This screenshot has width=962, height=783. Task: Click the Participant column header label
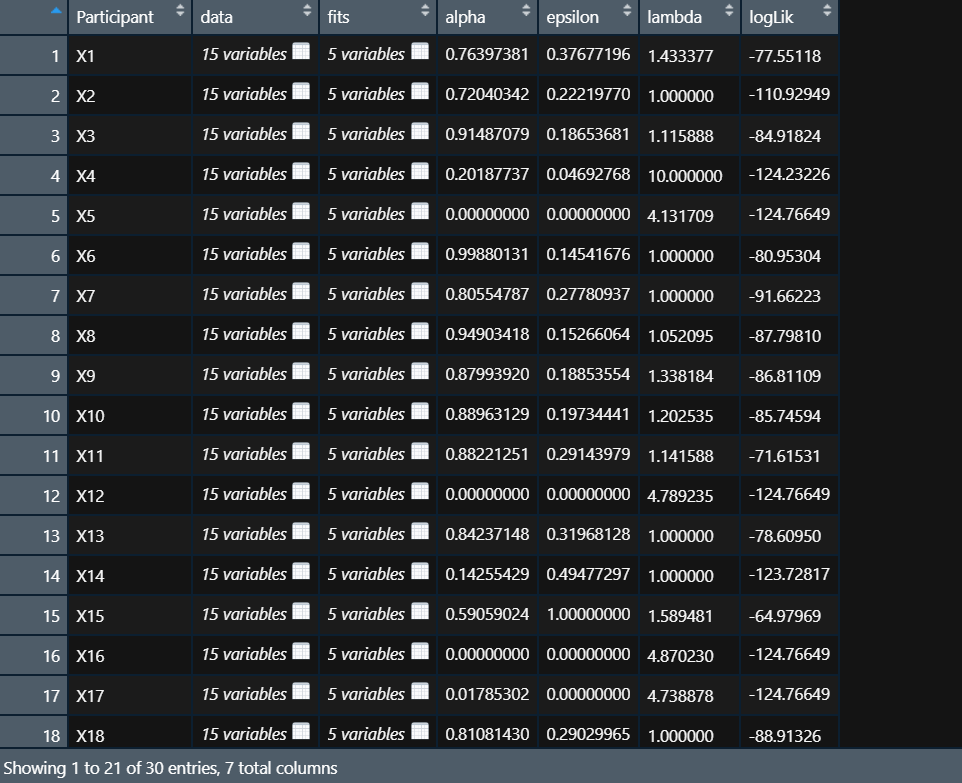click(x=115, y=17)
